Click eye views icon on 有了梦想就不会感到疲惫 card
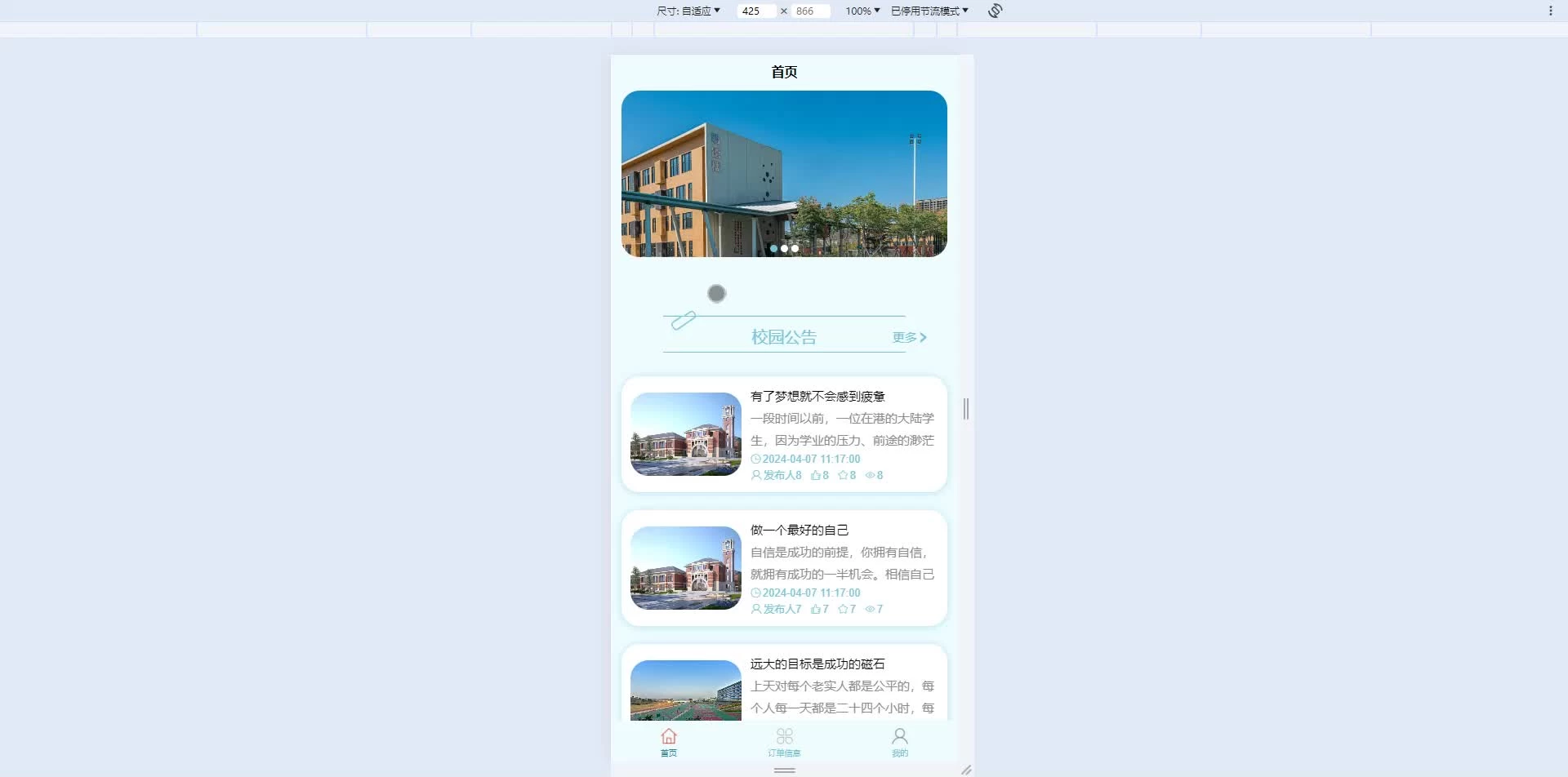Screen dimensions: 1568x777 point(870,475)
